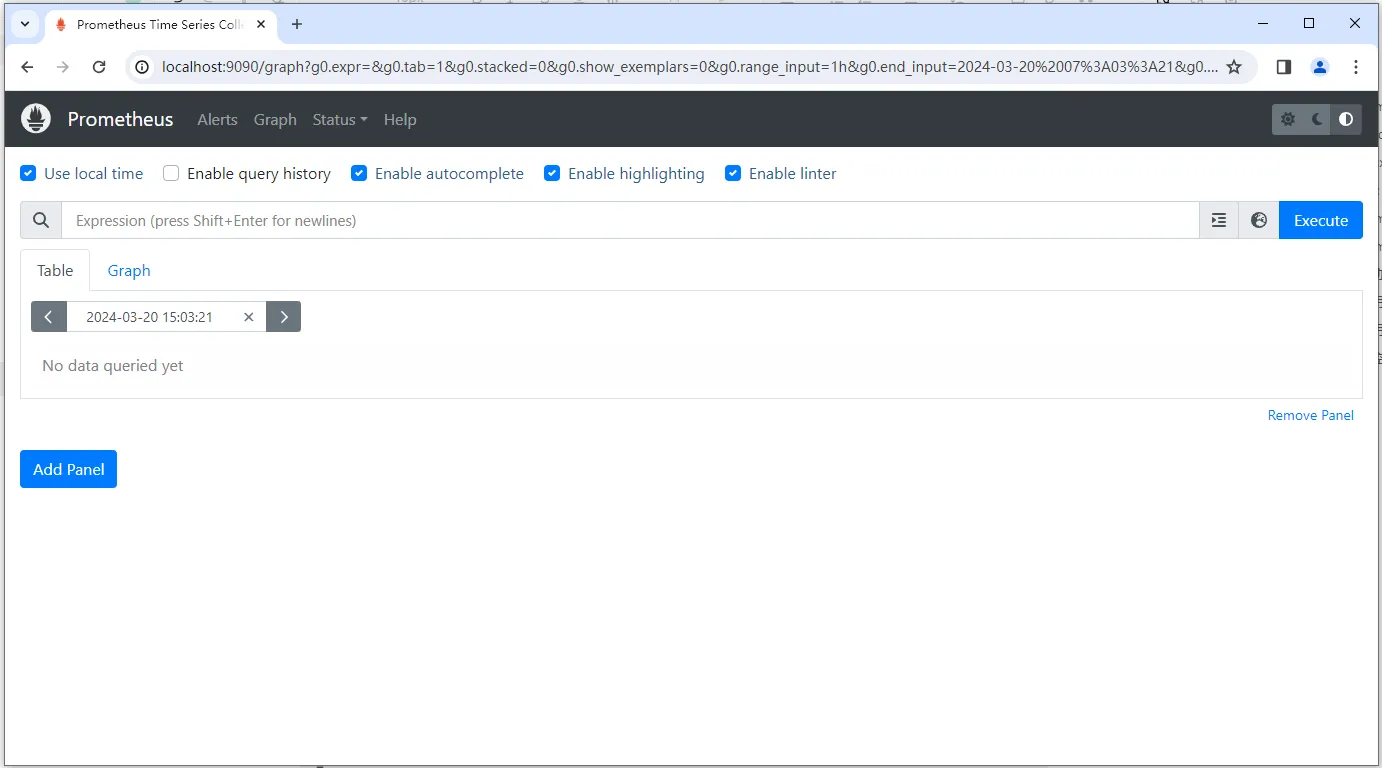This screenshot has height=768, width=1382.
Task: Uncheck the Use local time checkbox
Action: pyautogui.click(x=29, y=174)
